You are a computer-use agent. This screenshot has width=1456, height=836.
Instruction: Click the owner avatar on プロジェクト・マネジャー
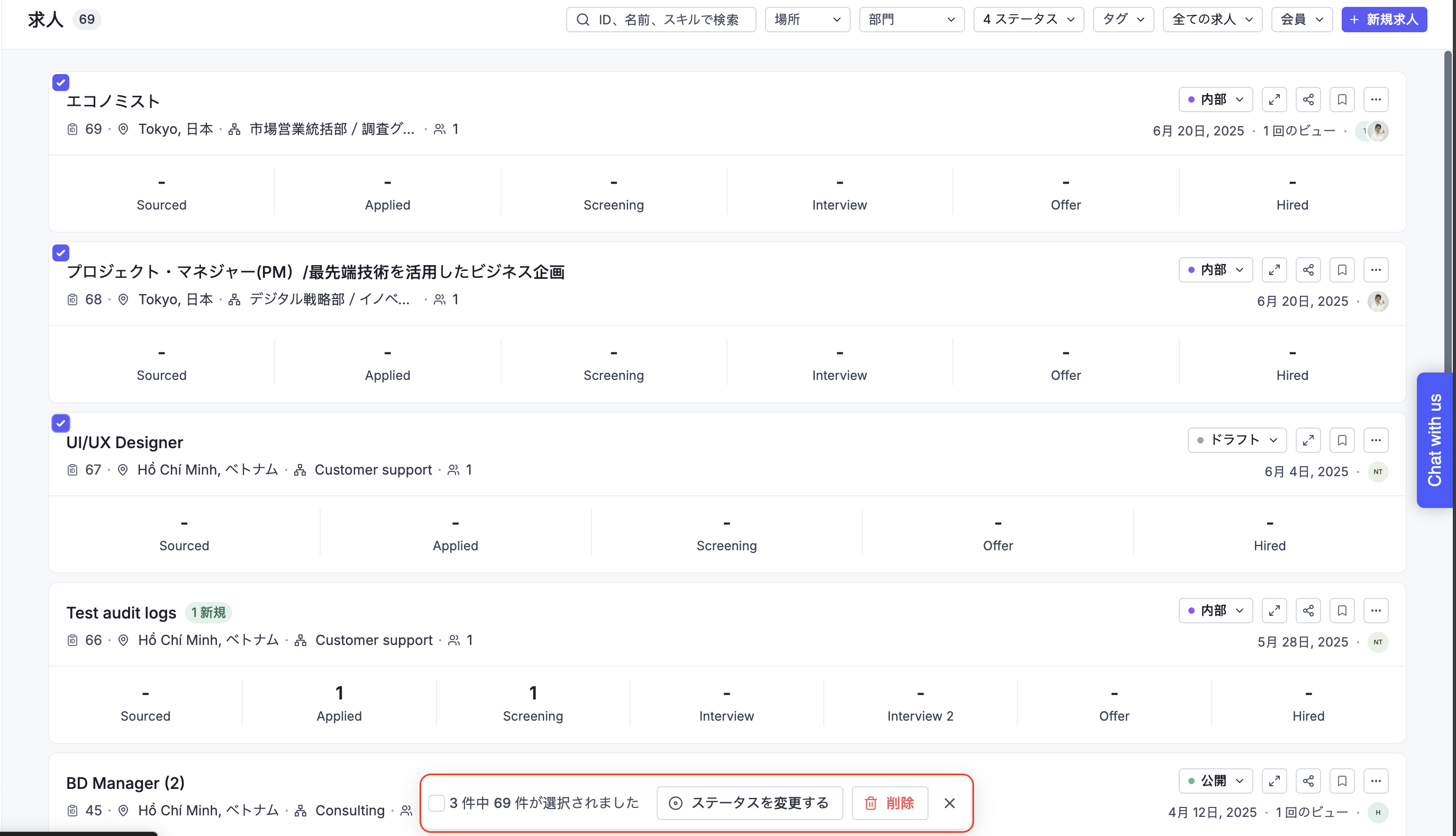point(1378,302)
